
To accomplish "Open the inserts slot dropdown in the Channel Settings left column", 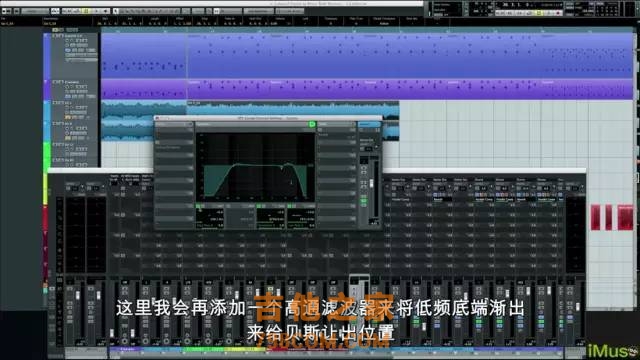I will coord(189,124).
